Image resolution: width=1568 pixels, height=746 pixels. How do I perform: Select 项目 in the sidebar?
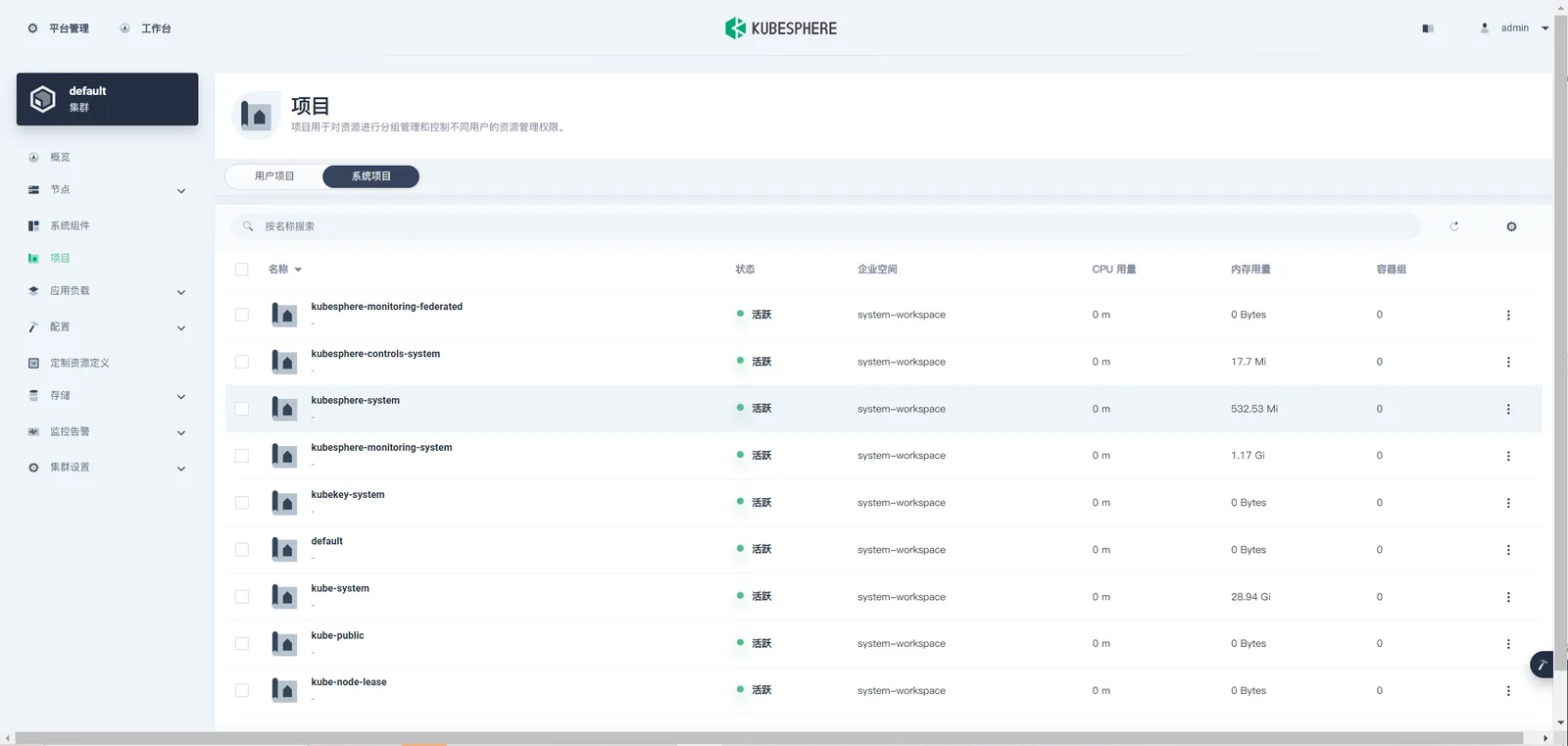pos(60,259)
